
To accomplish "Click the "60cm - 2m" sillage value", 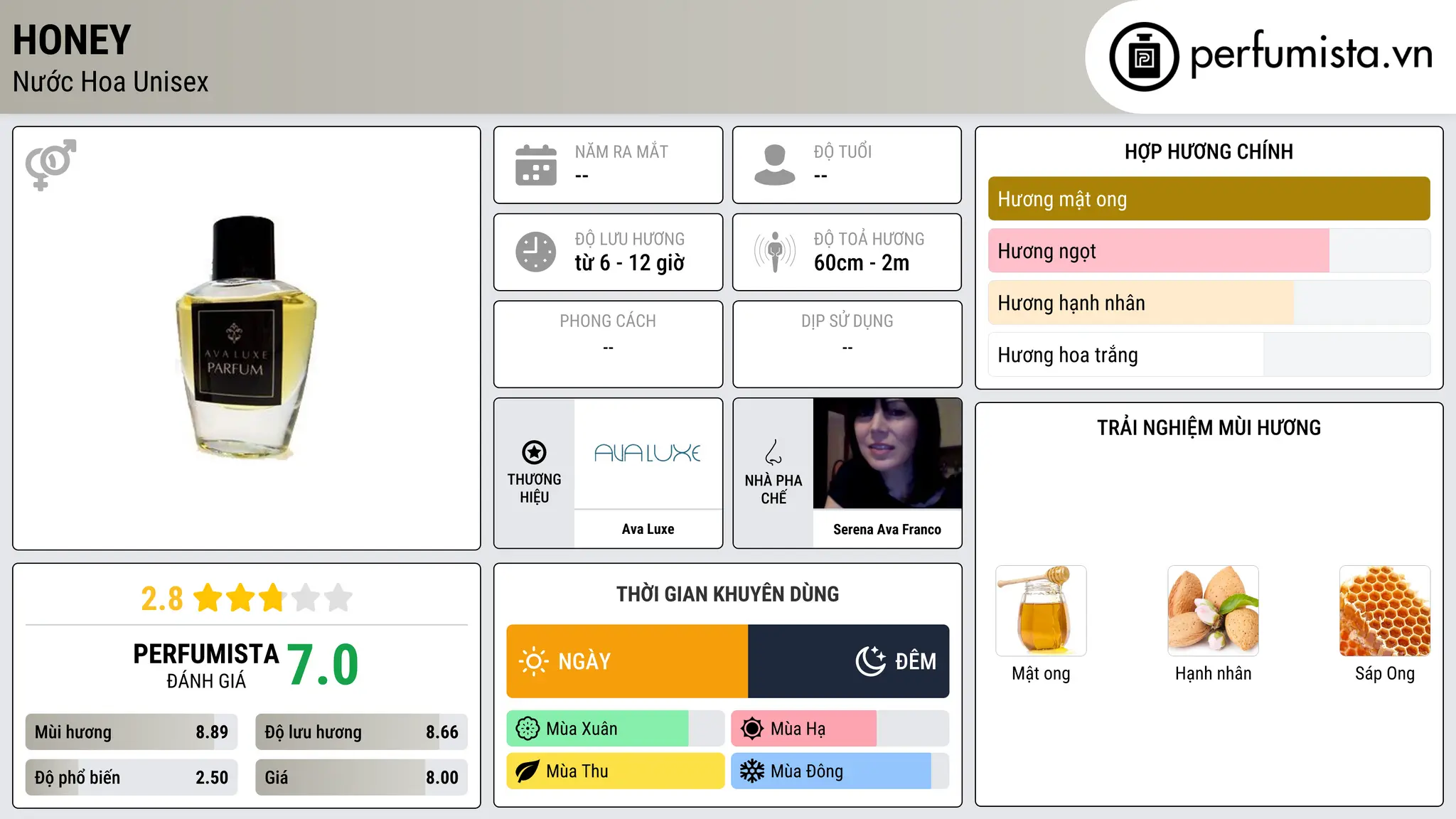I will pyautogui.click(x=861, y=263).
